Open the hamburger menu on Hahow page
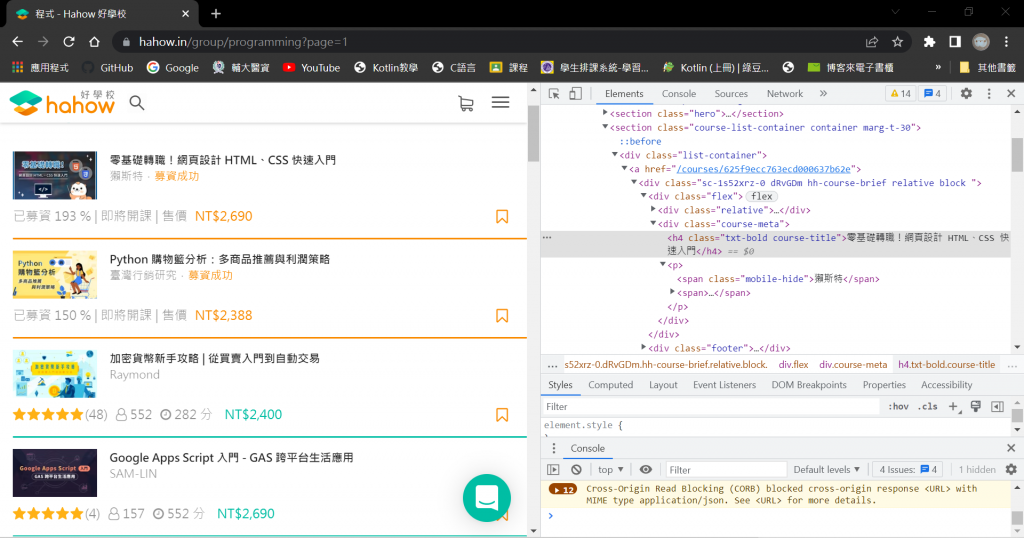 (x=500, y=103)
